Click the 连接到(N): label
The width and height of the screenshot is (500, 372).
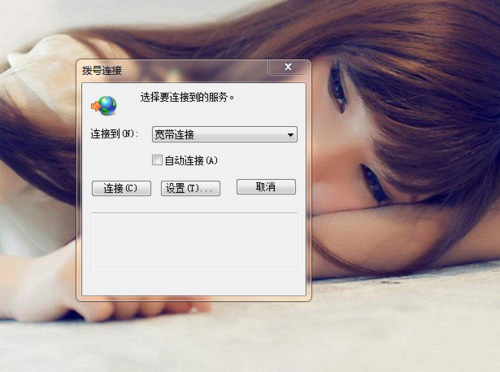pos(114,134)
